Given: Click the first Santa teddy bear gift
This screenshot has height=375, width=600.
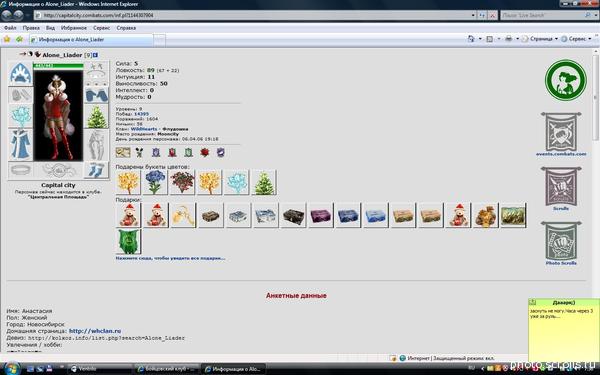Looking at the screenshot, I should click(x=128, y=215).
